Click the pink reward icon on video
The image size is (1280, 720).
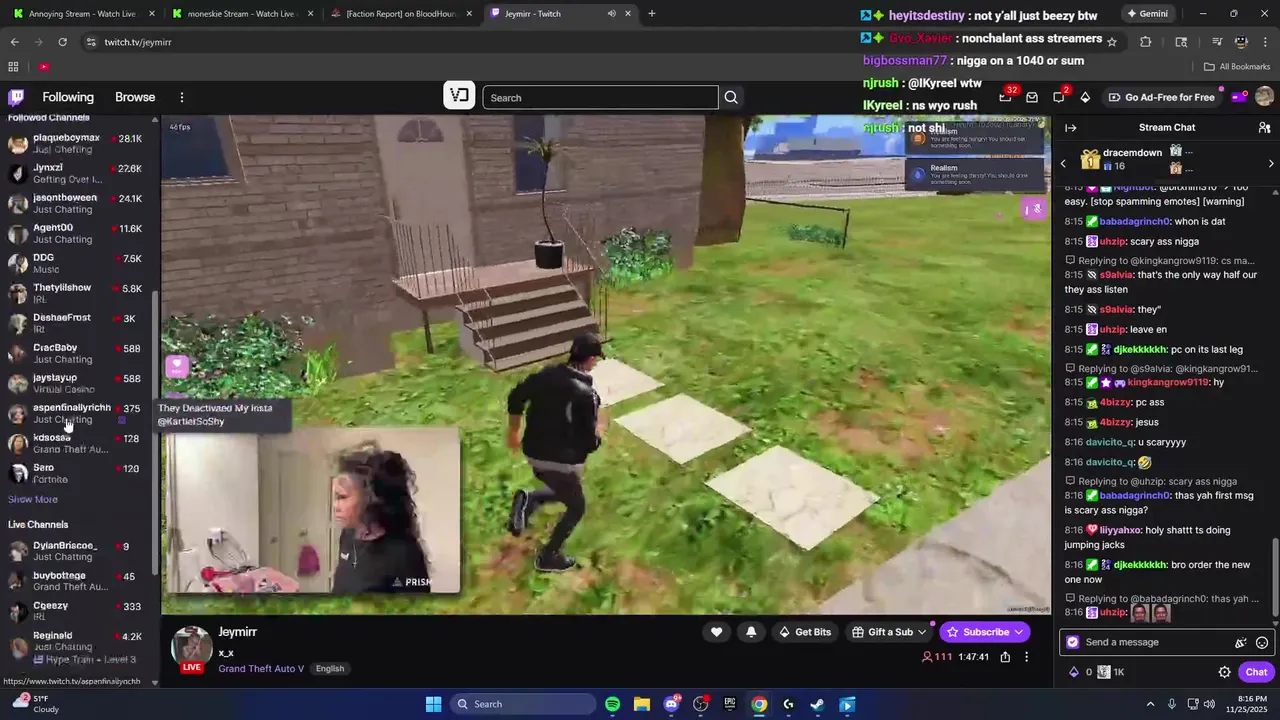[x=177, y=367]
